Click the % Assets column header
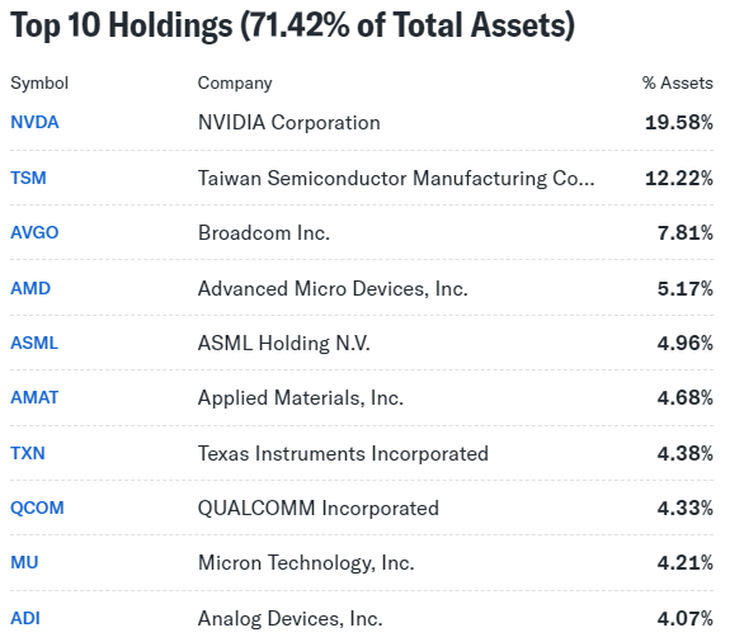This screenshot has width=730, height=642. tap(677, 83)
